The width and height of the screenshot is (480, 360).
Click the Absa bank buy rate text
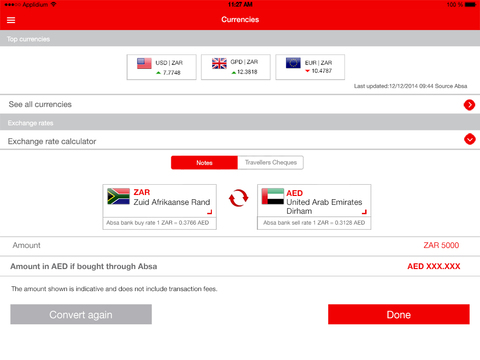tap(158, 223)
